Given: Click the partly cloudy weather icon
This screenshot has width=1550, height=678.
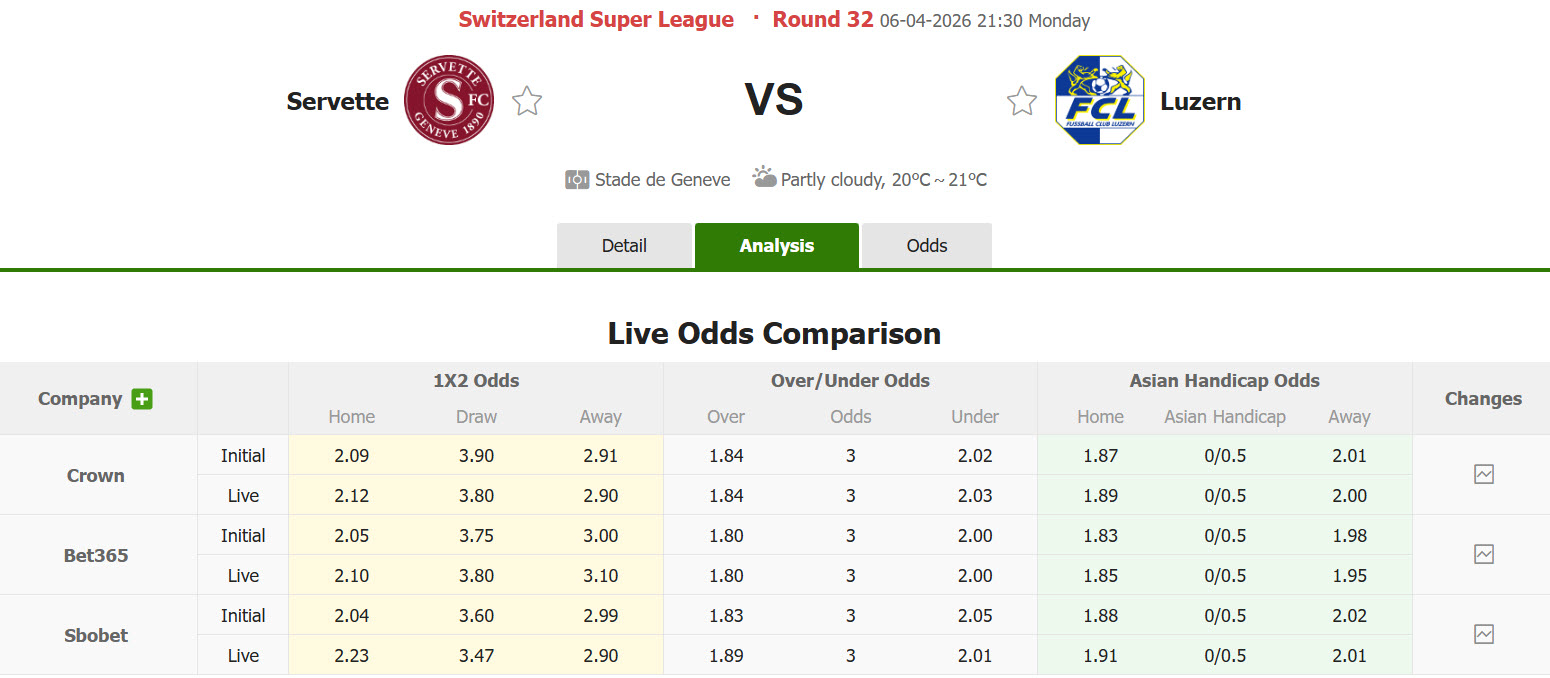Looking at the screenshot, I should click(764, 177).
